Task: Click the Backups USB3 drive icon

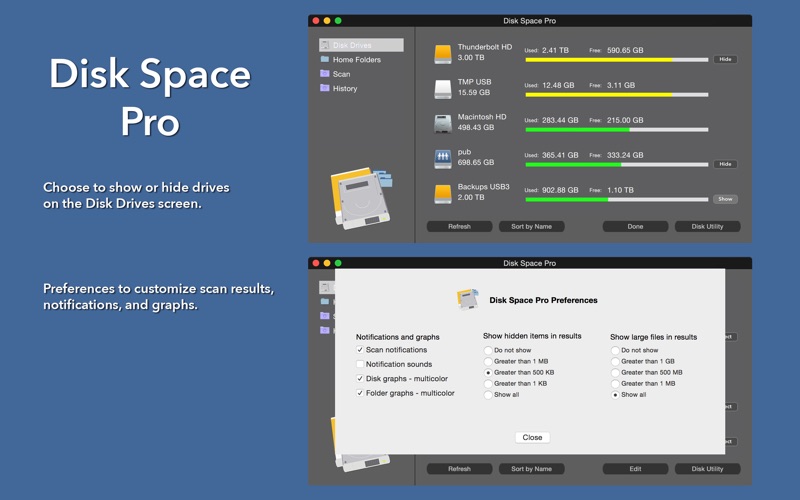Action: 442,194
